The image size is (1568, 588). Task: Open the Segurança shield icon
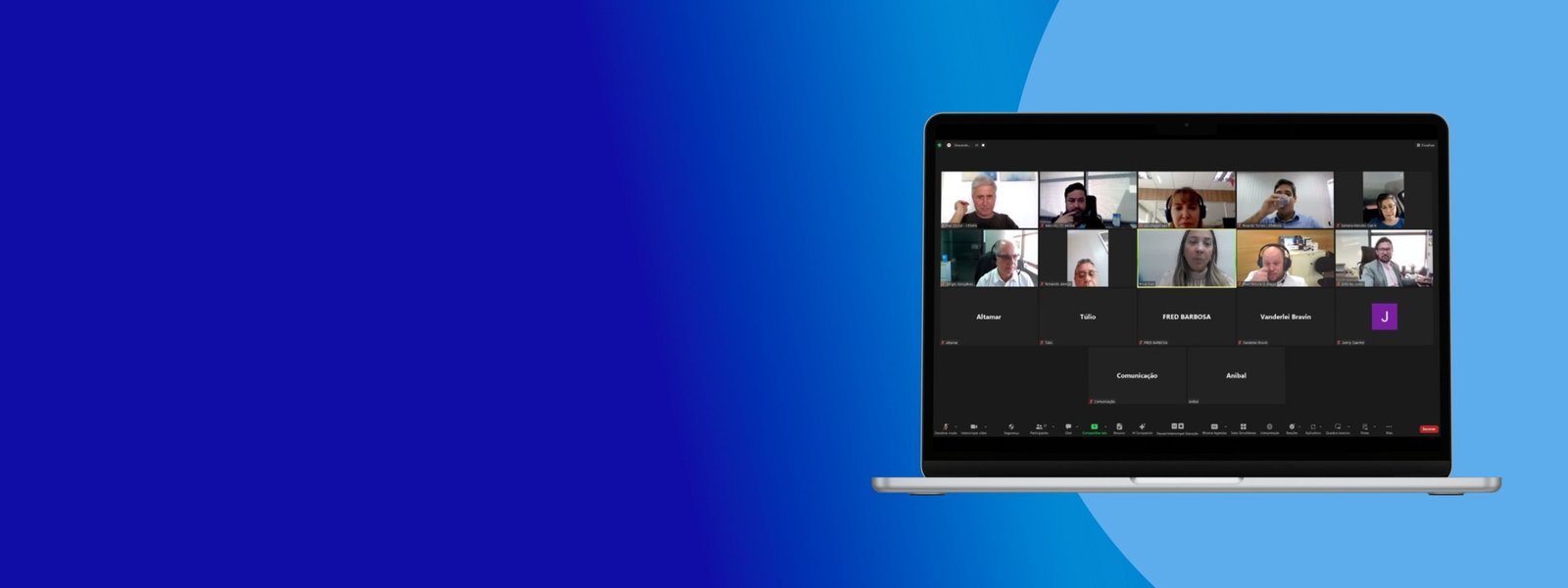[x=1010, y=427]
